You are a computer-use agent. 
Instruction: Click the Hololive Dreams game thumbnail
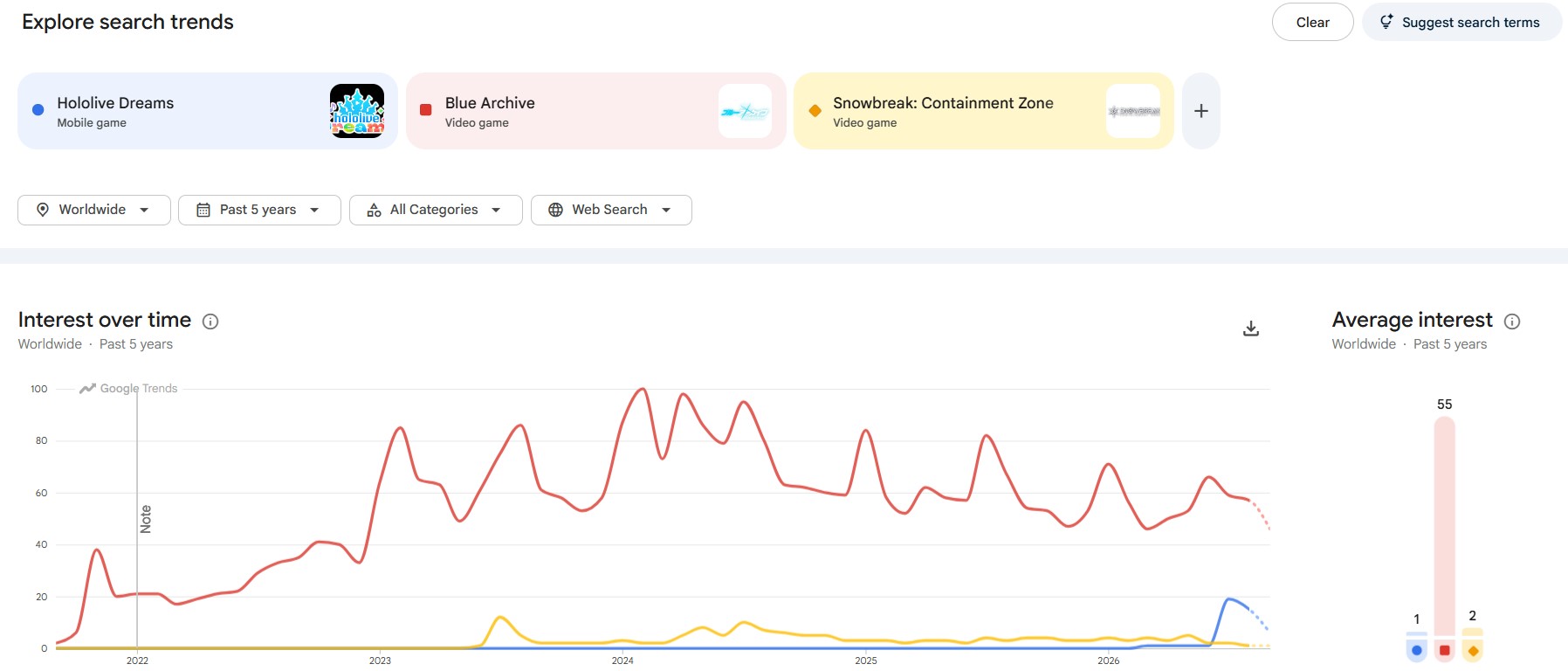[357, 111]
